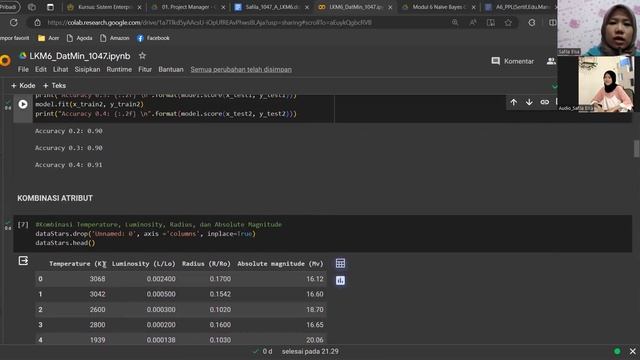640x360 pixels.
Task: Click the output toggle icon left of table
Action: pyautogui.click(x=23, y=261)
